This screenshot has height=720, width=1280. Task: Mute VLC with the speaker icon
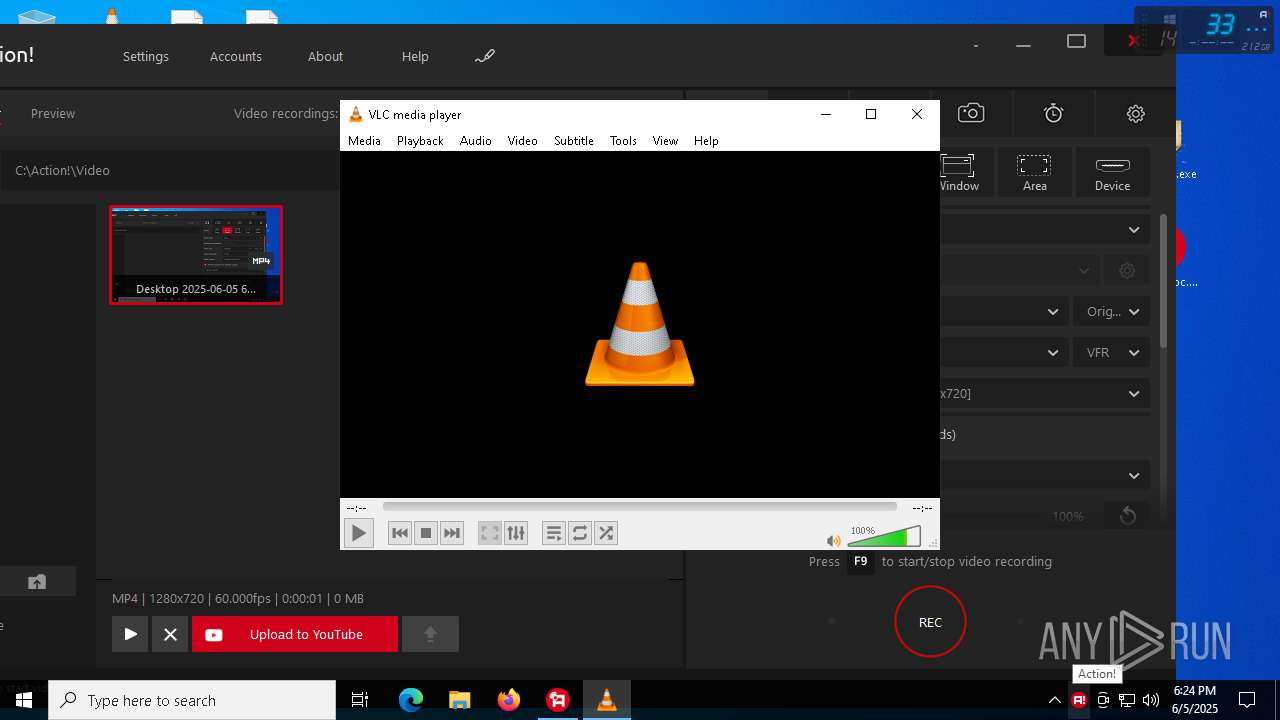coord(834,540)
